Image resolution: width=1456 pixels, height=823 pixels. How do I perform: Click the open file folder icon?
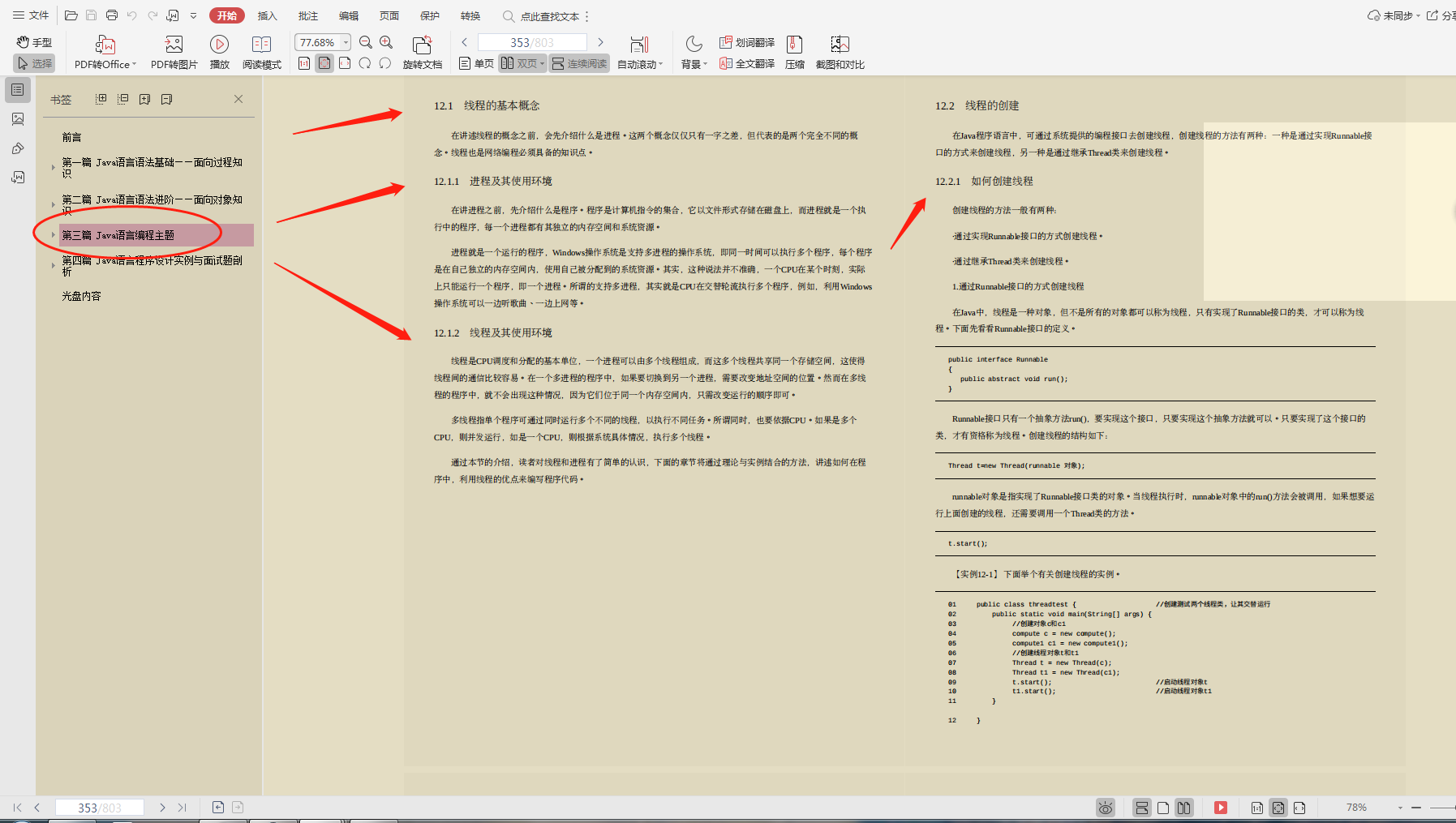(x=71, y=15)
